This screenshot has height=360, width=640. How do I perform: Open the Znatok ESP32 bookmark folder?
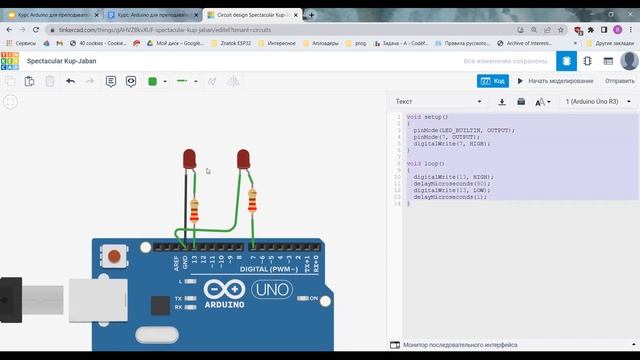pyautogui.click(x=231, y=43)
